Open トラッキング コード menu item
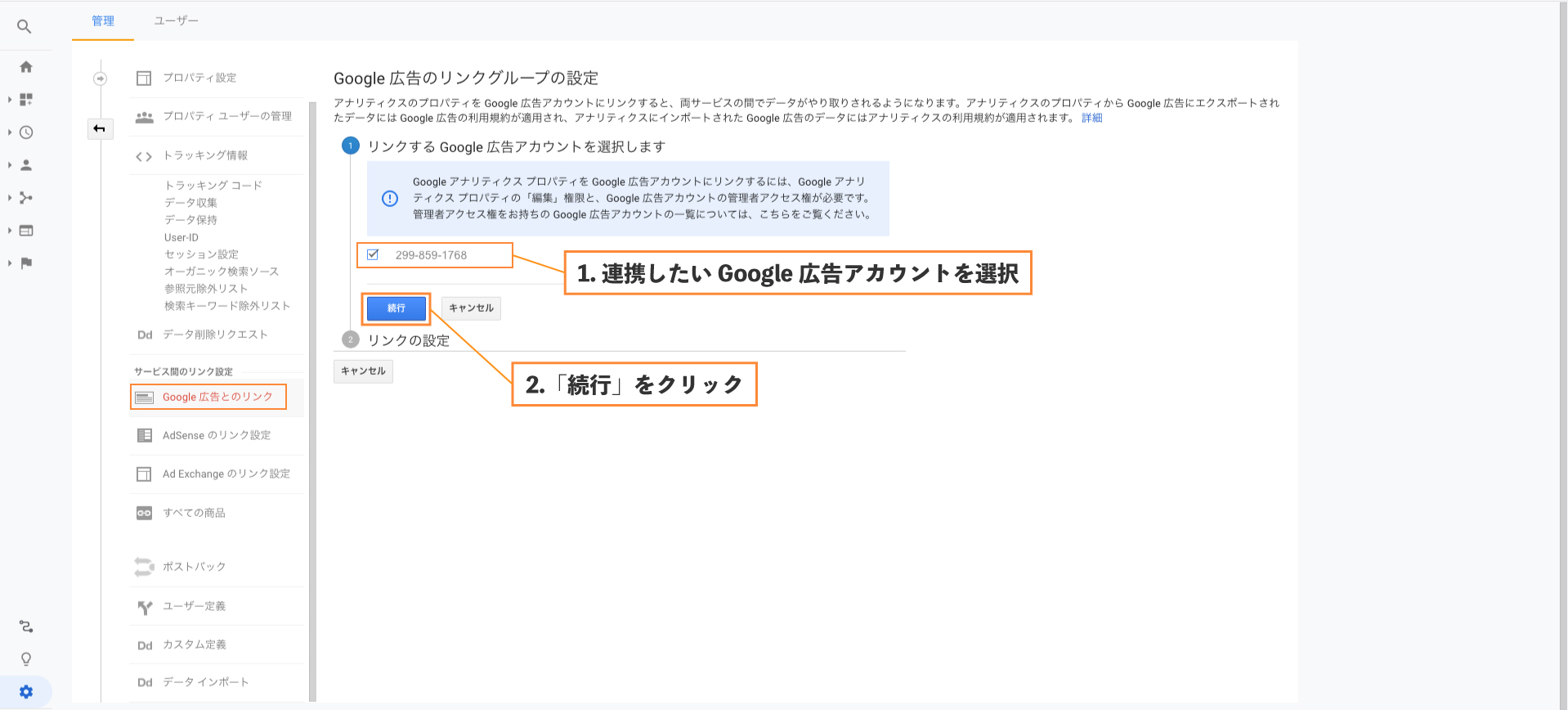 (213, 186)
